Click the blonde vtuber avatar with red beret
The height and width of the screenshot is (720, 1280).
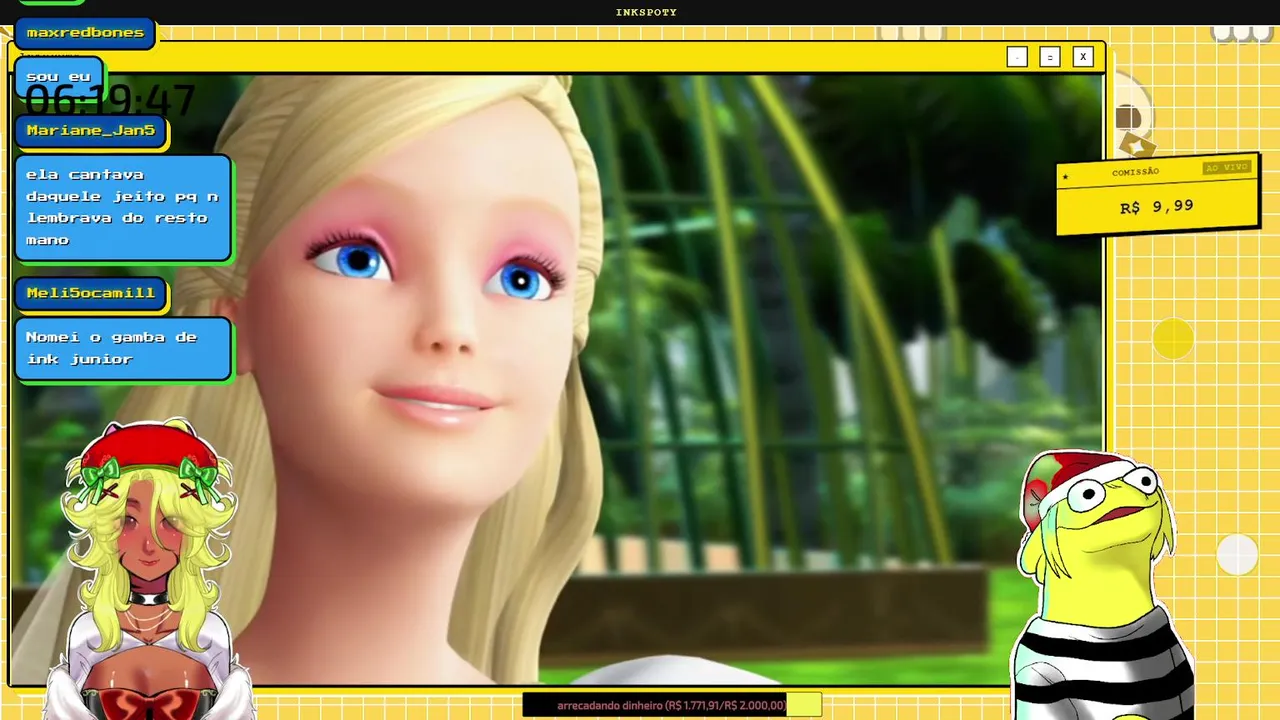[150, 570]
